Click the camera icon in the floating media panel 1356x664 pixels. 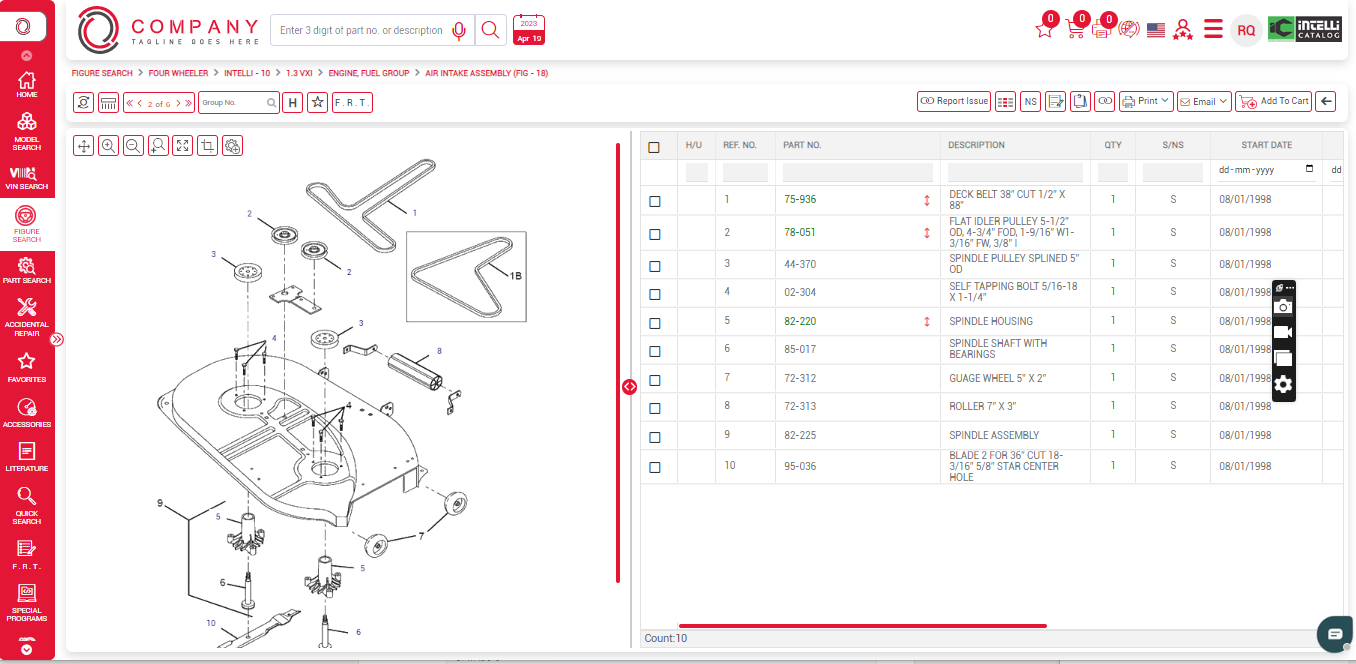pos(1283,308)
